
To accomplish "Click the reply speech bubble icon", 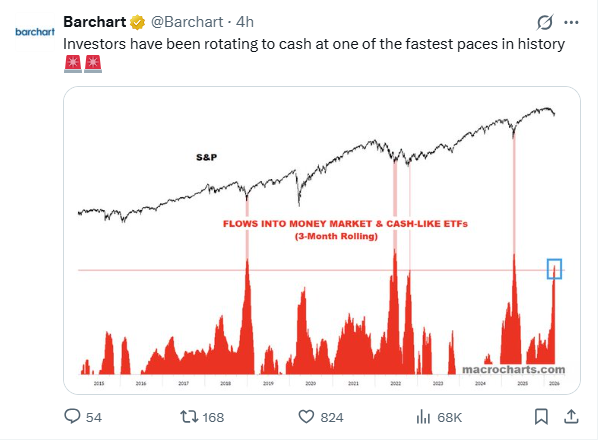I will click(72, 416).
